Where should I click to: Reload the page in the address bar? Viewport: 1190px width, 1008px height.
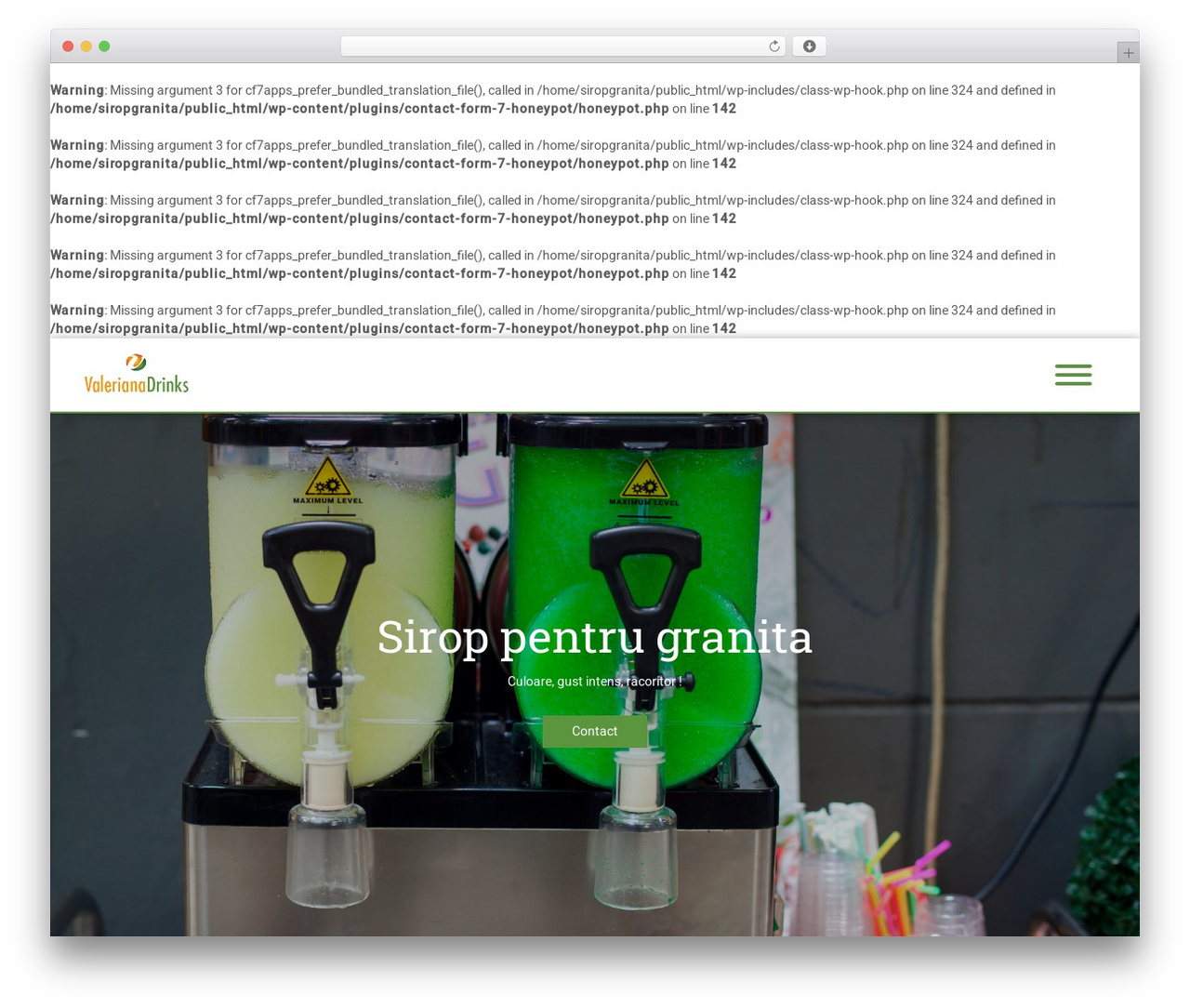(x=773, y=46)
